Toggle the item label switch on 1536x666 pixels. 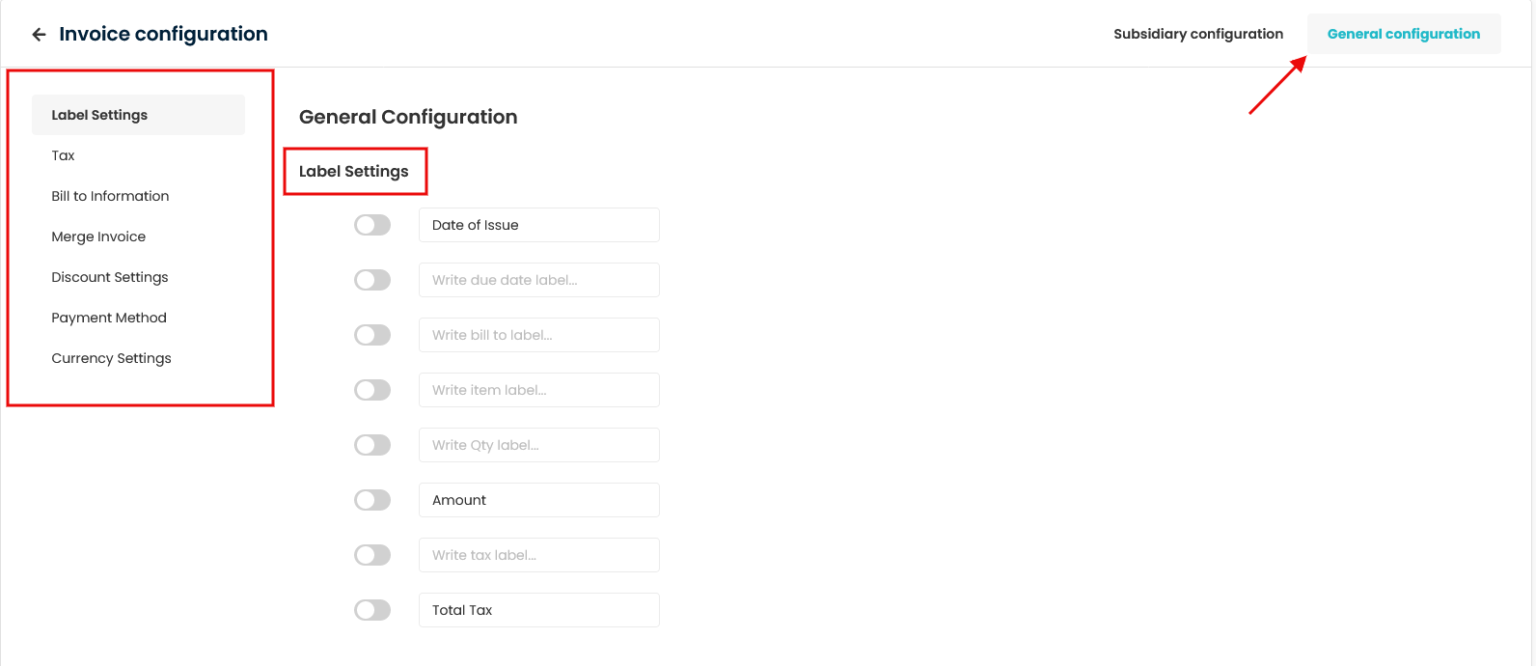click(372, 389)
